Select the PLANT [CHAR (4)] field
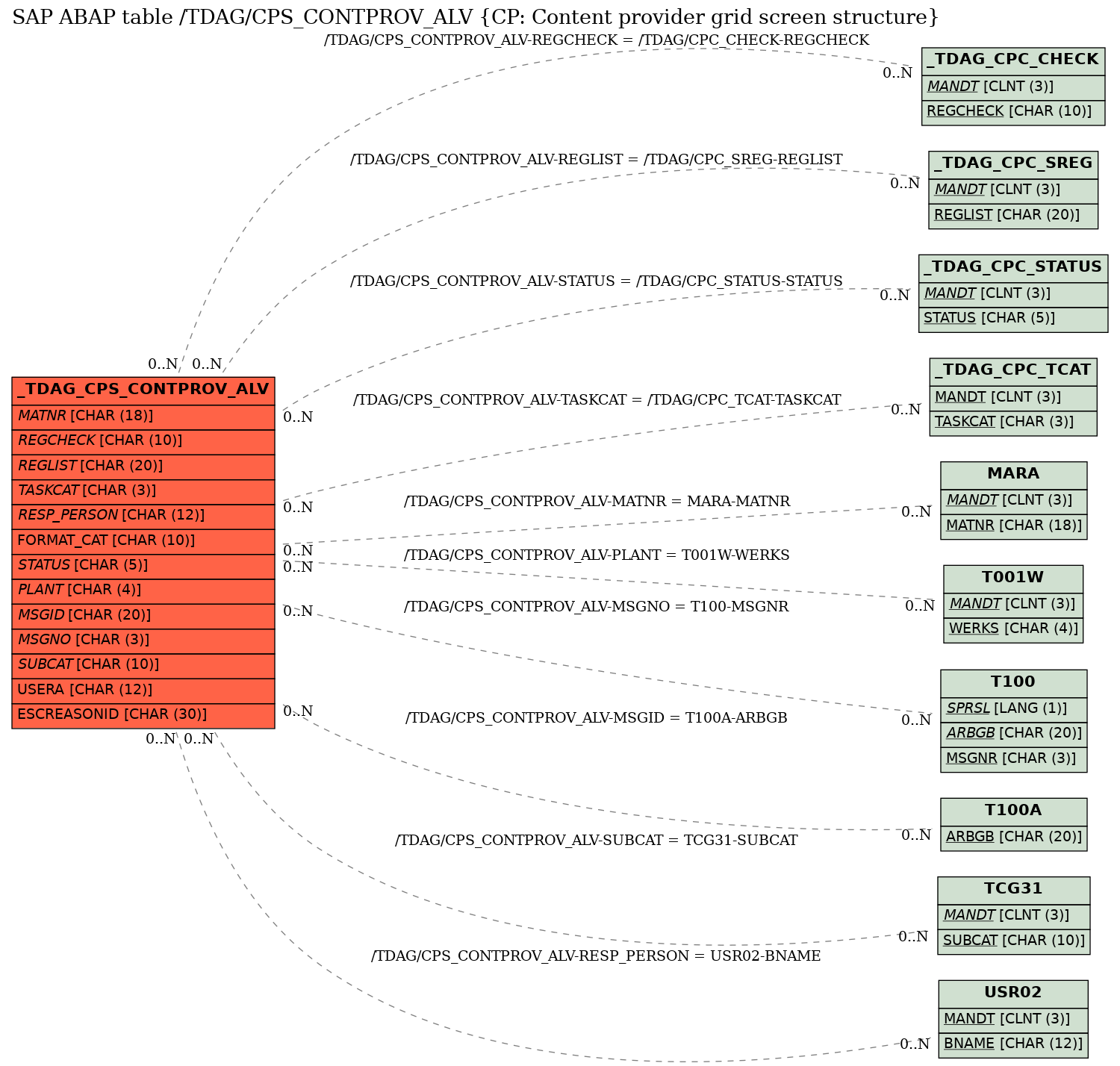 pyautogui.click(x=143, y=591)
